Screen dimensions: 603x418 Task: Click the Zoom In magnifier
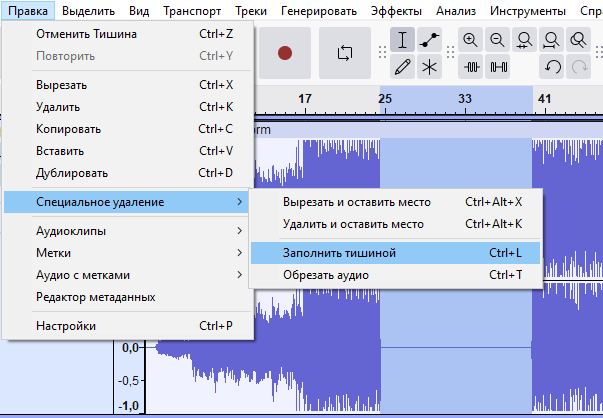click(470, 40)
